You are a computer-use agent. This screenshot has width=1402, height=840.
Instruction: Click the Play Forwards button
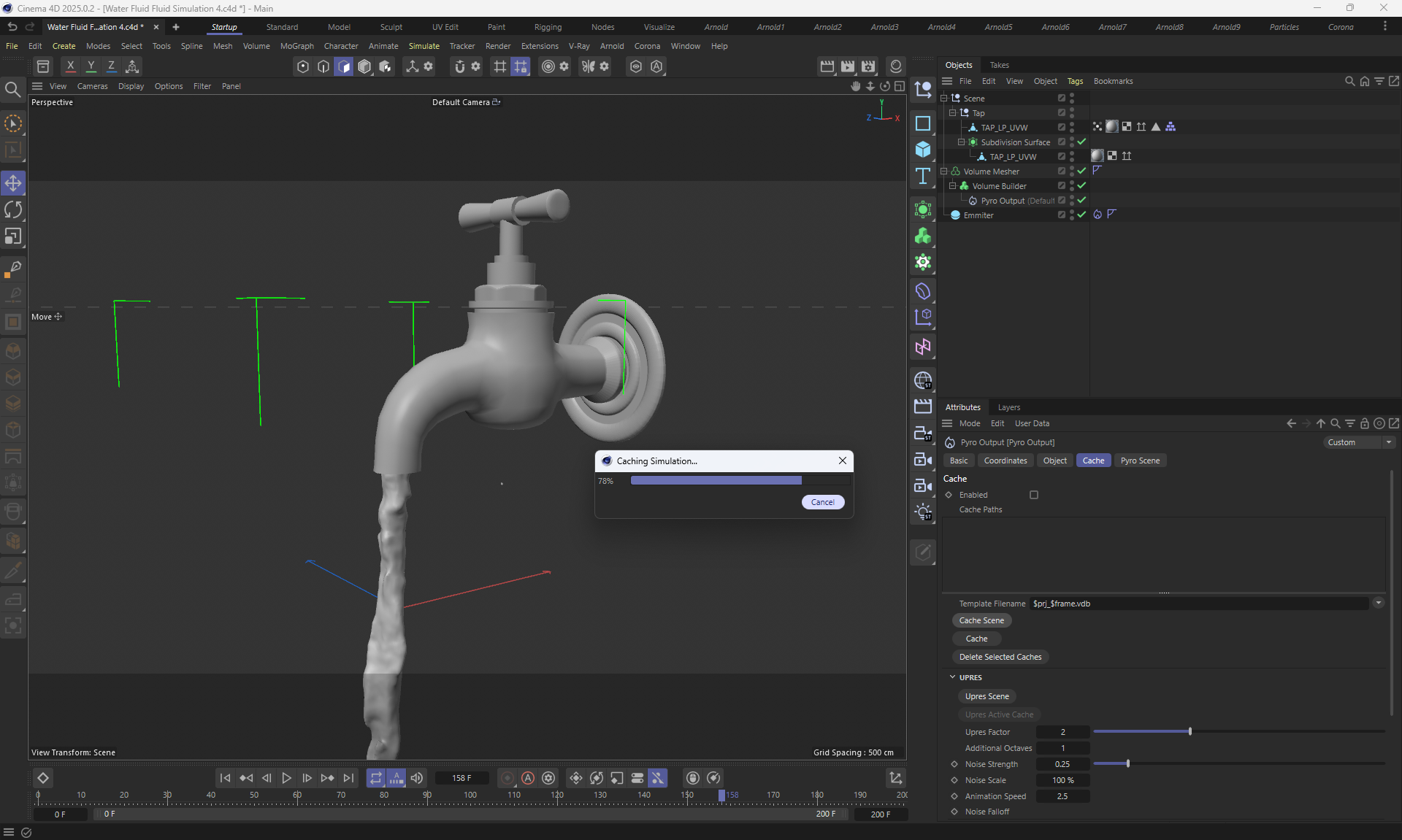click(x=286, y=778)
